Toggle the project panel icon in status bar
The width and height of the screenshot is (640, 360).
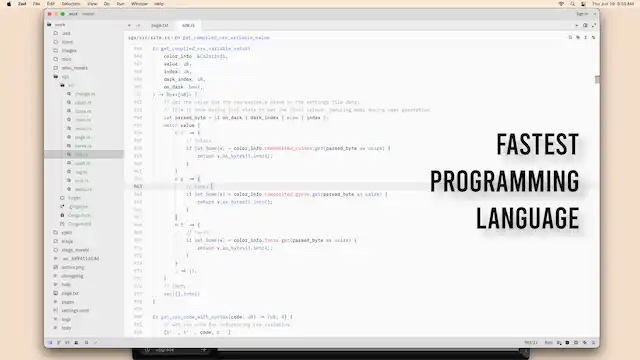pos(50,342)
